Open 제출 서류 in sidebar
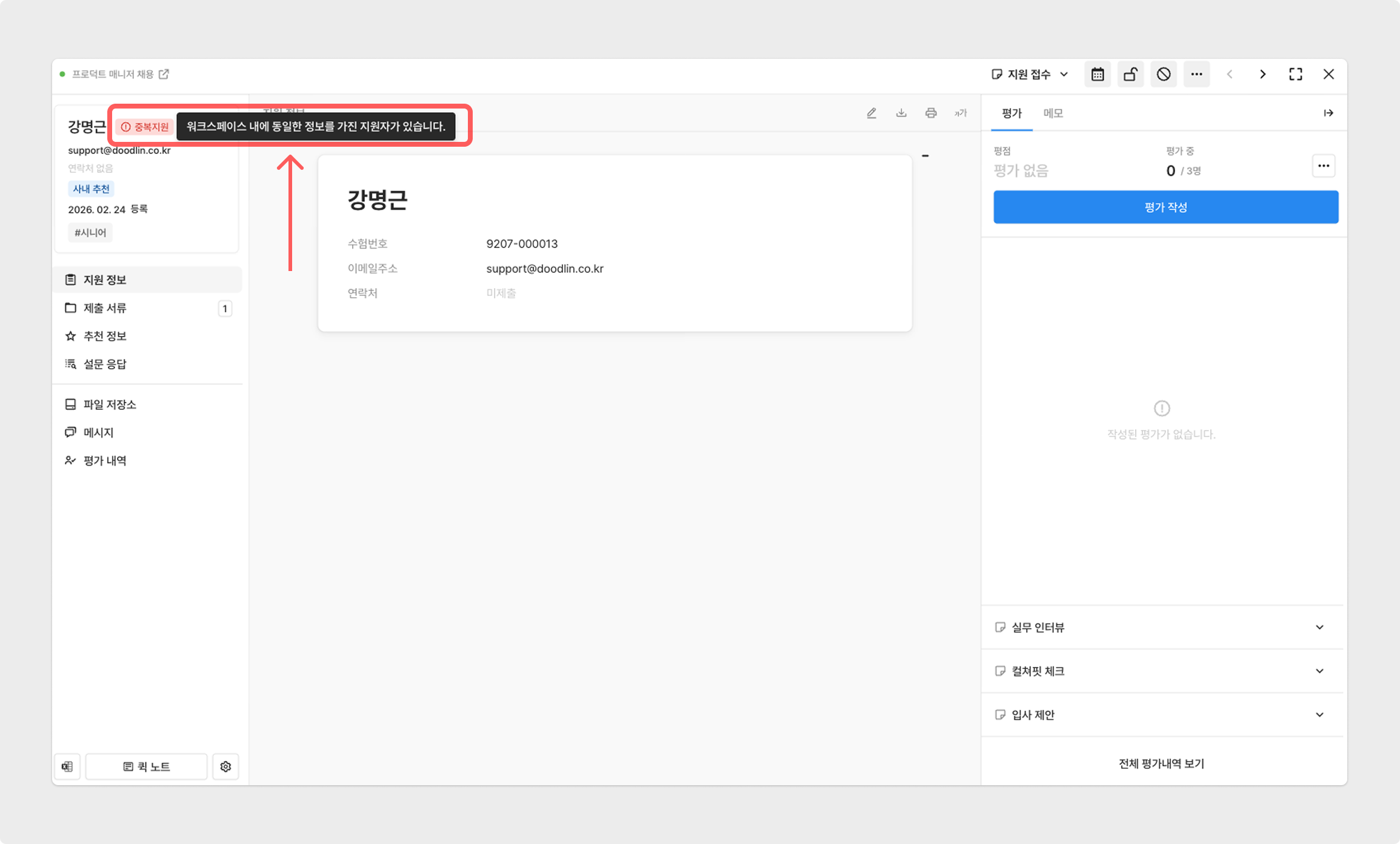Viewport: 1400px width, 844px height. click(105, 308)
